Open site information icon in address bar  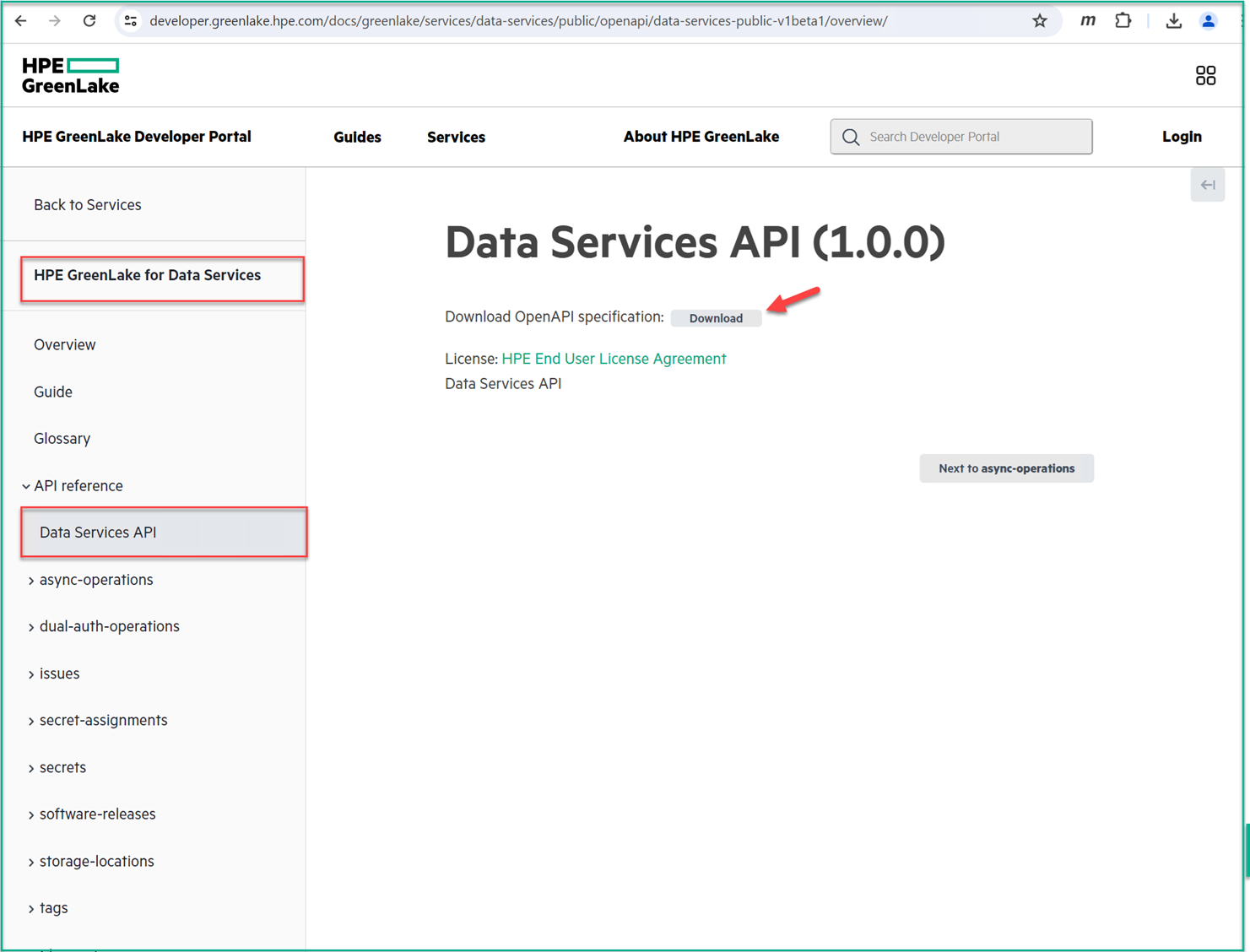131,21
